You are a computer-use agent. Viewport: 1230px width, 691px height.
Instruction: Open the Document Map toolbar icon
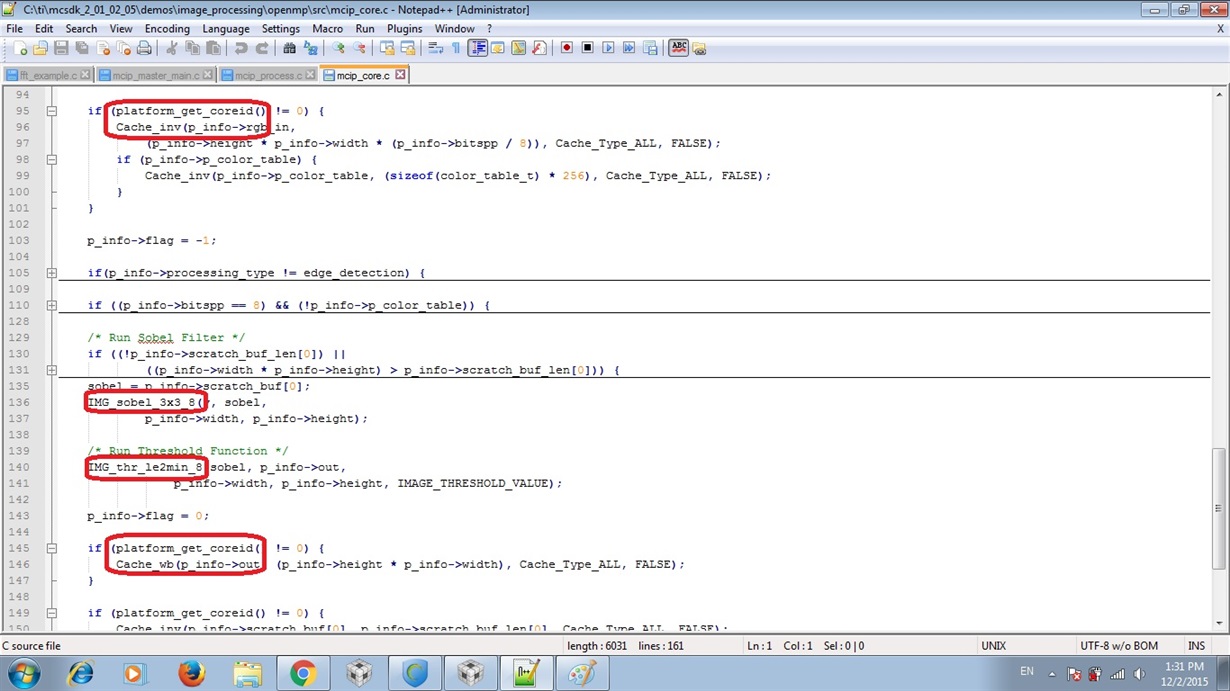pyautogui.click(x=519, y=48)
